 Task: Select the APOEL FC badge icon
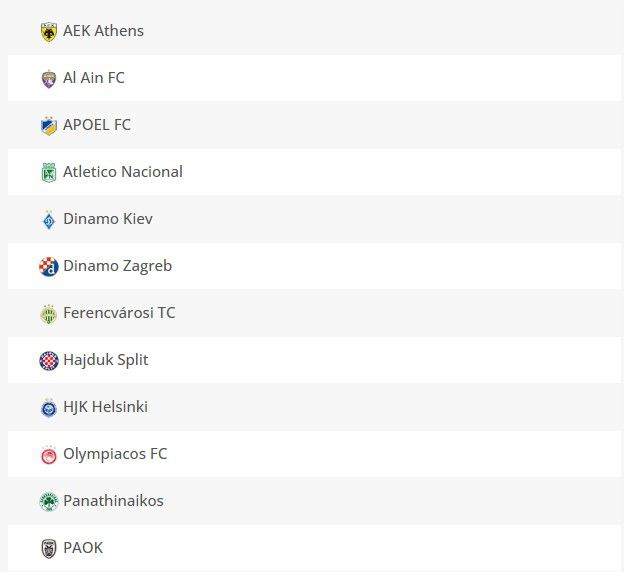click(49, 126)
